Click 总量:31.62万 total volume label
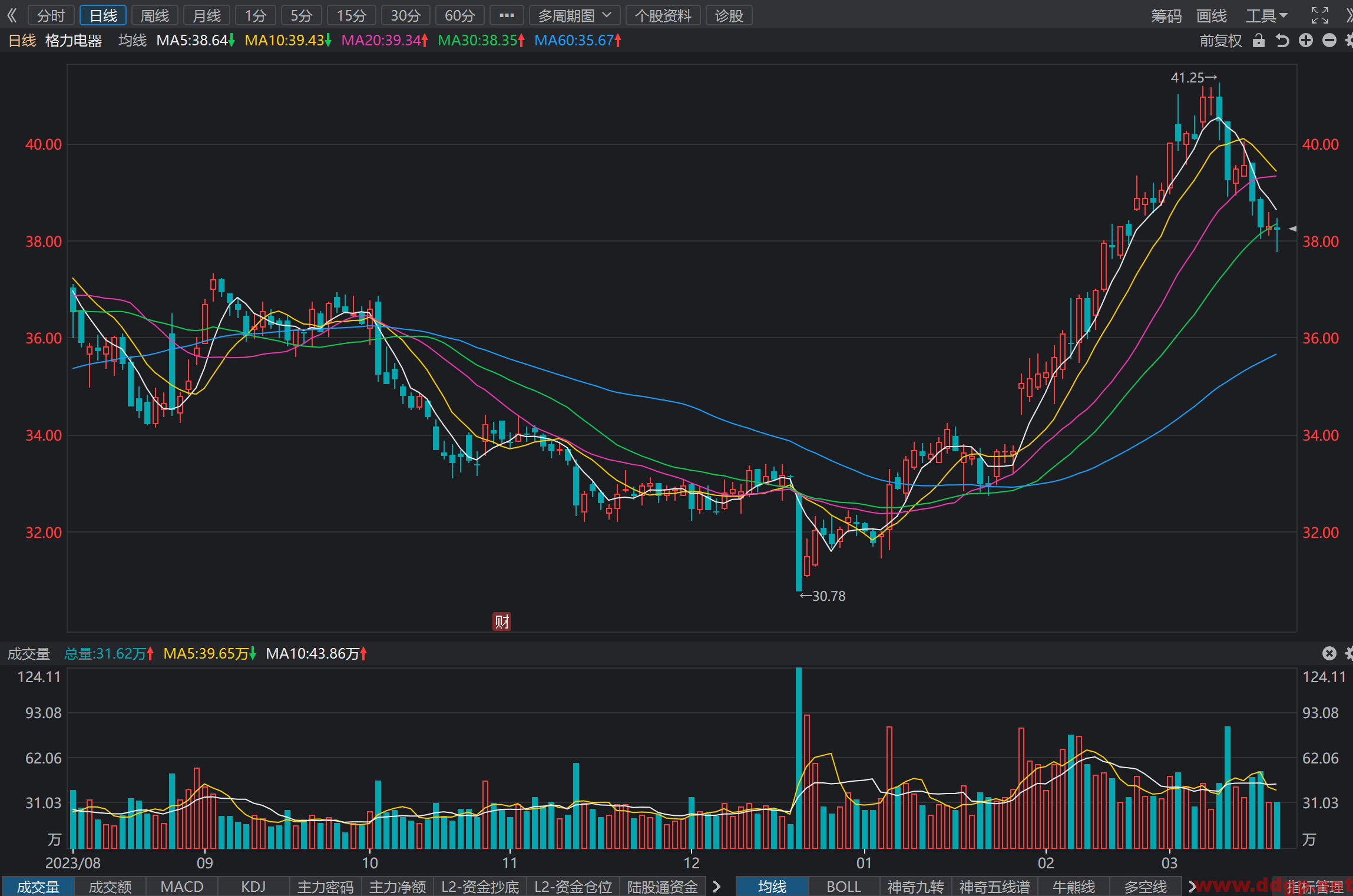Screen dimensions: 1353x896 pos(109,654)
